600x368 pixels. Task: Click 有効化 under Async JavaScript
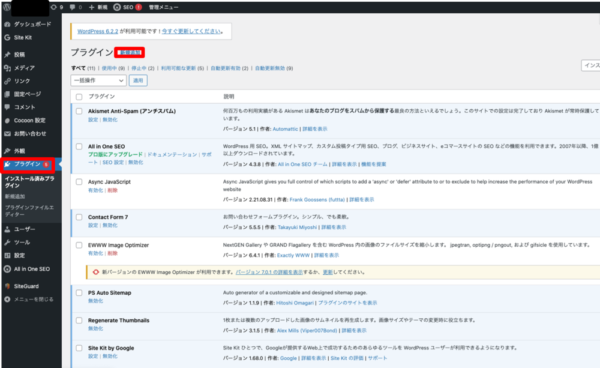(95, 190)
